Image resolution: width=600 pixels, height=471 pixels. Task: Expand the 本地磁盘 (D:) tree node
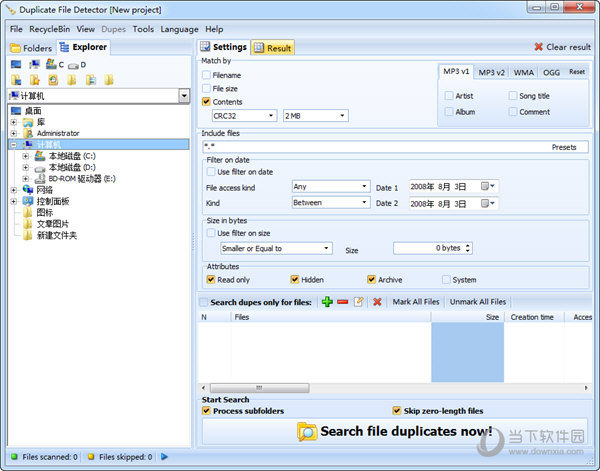pos(26,168)
